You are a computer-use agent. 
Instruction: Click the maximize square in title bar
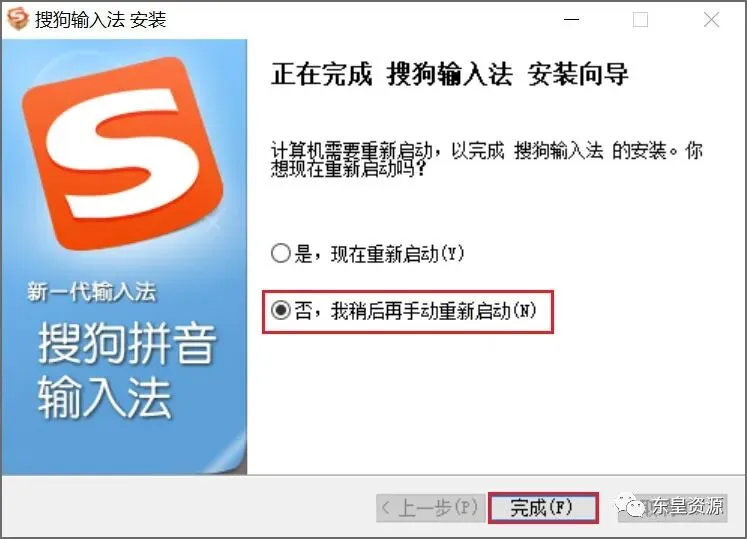640,20
